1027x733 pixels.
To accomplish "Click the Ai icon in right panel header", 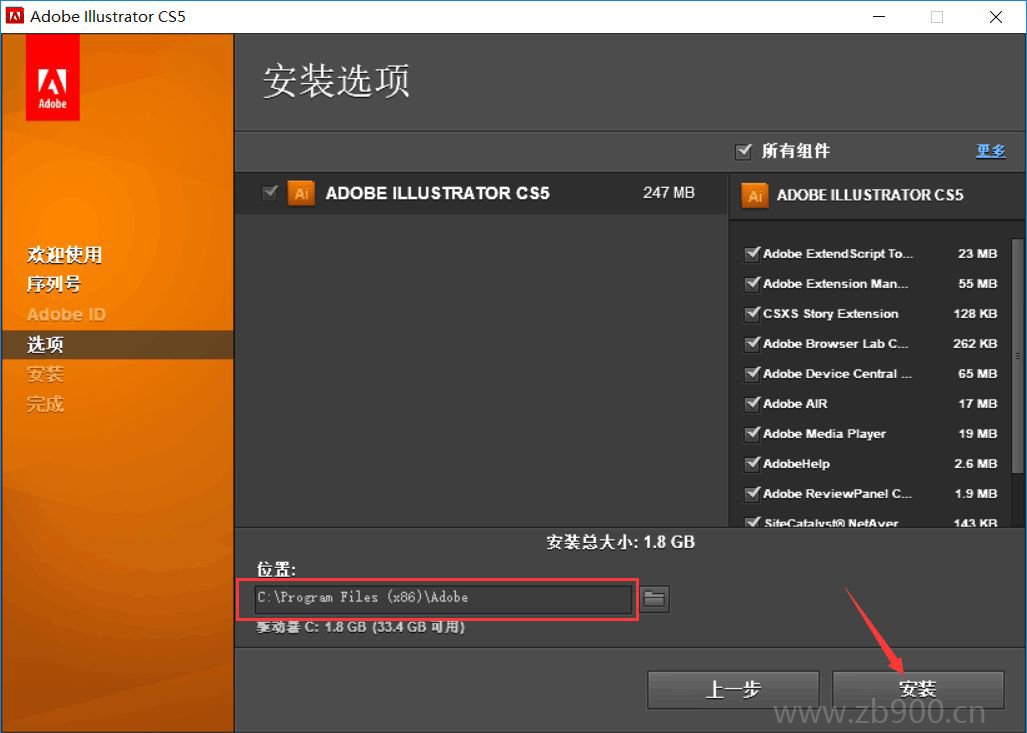I will click(755, 195).
